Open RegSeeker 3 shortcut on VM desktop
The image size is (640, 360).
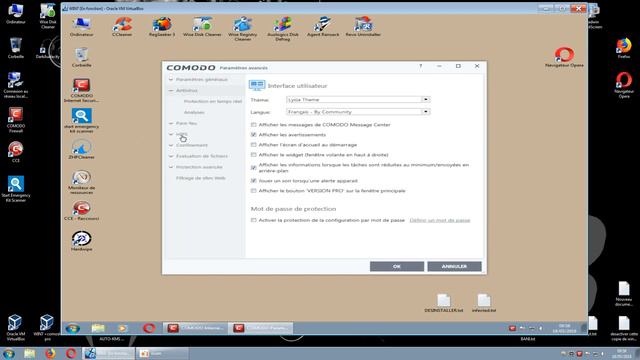(162, 27)
